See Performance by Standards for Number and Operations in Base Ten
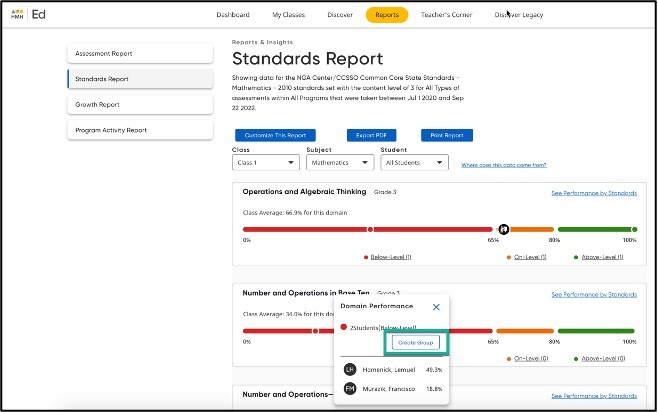Viewport: 658px width, 412px height. (594, 295)
